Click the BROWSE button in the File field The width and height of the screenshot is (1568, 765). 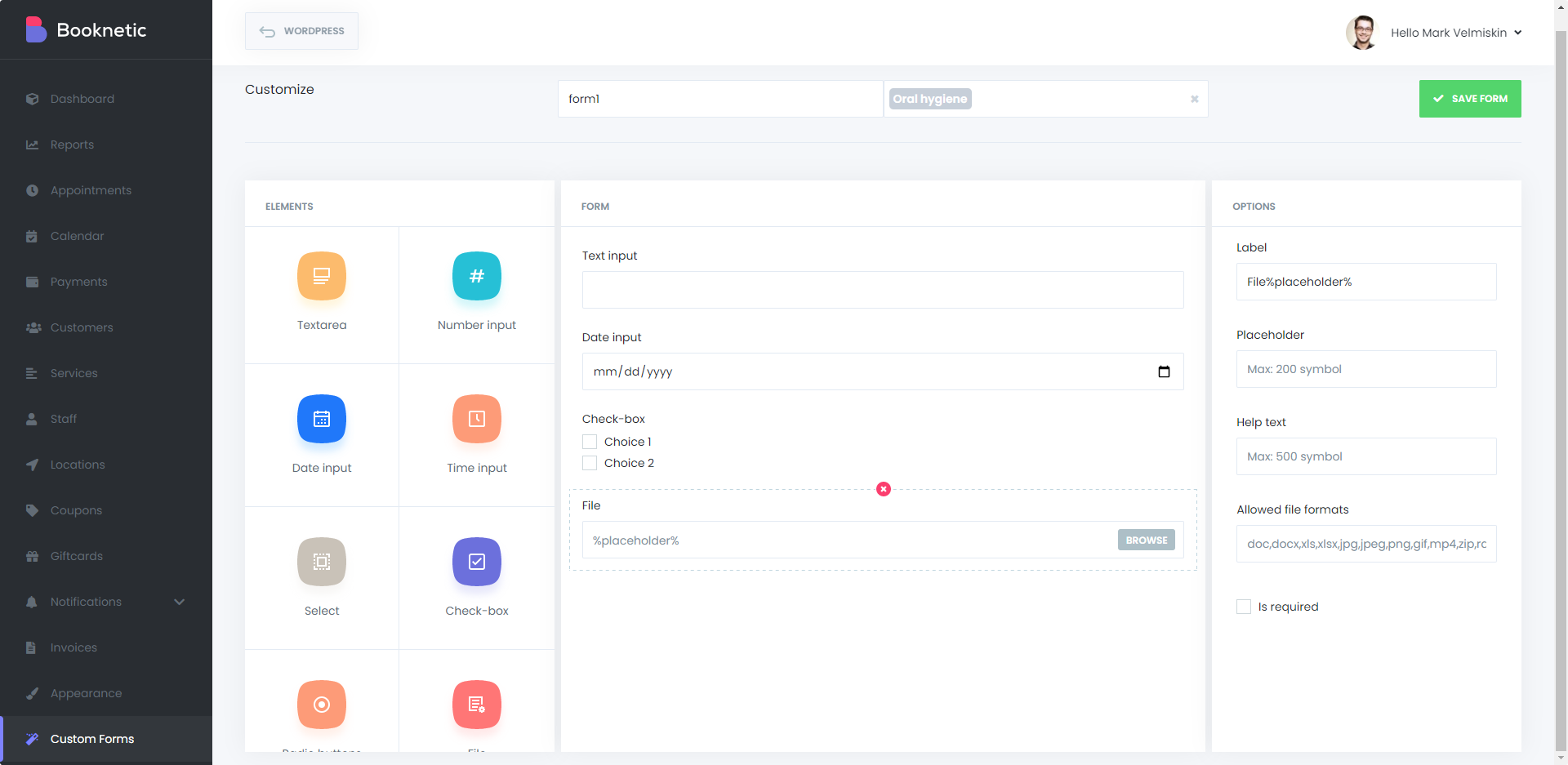point(1146,540)
